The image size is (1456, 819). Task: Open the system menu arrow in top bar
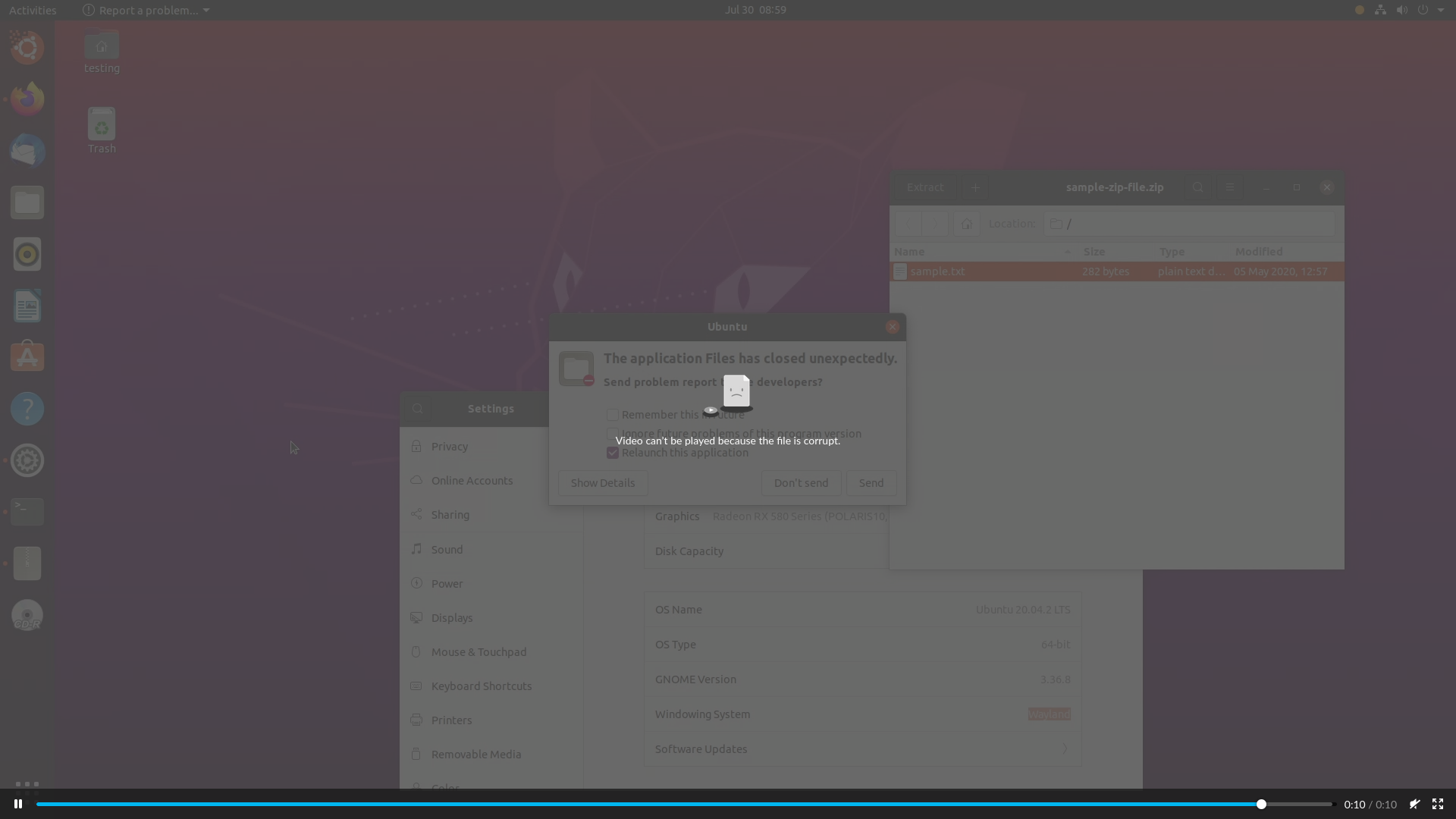pyautogui.click(x=1441, y=10)
